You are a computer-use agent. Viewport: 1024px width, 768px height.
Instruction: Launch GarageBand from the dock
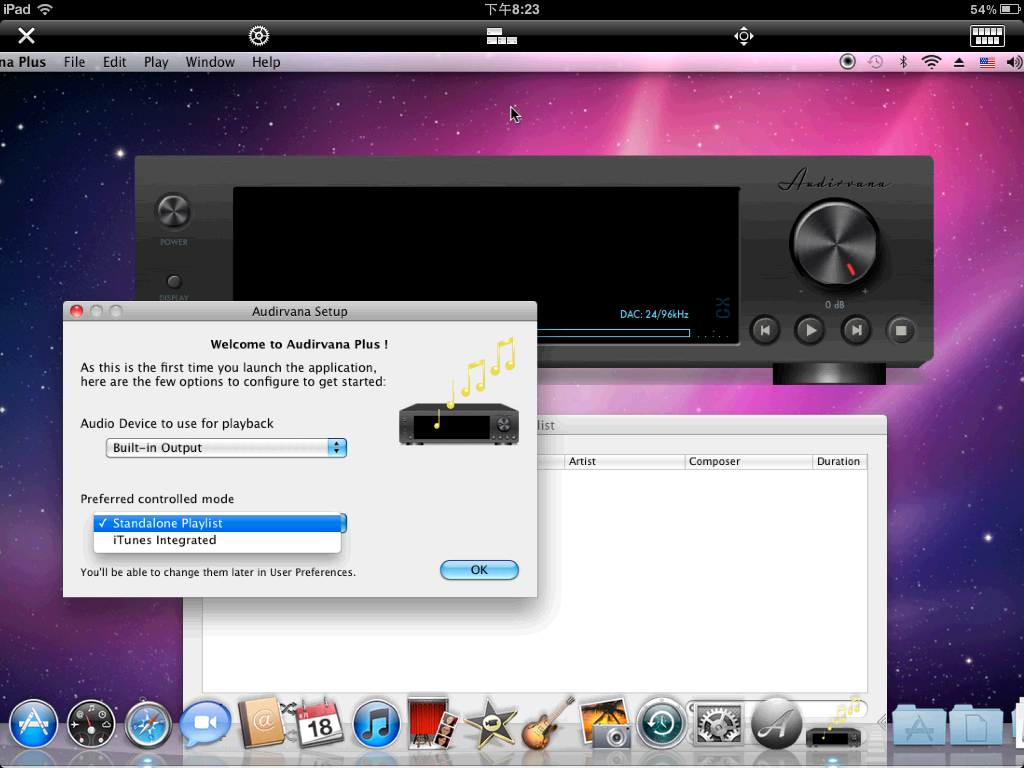pyautogui.click(x=547, y=723)
